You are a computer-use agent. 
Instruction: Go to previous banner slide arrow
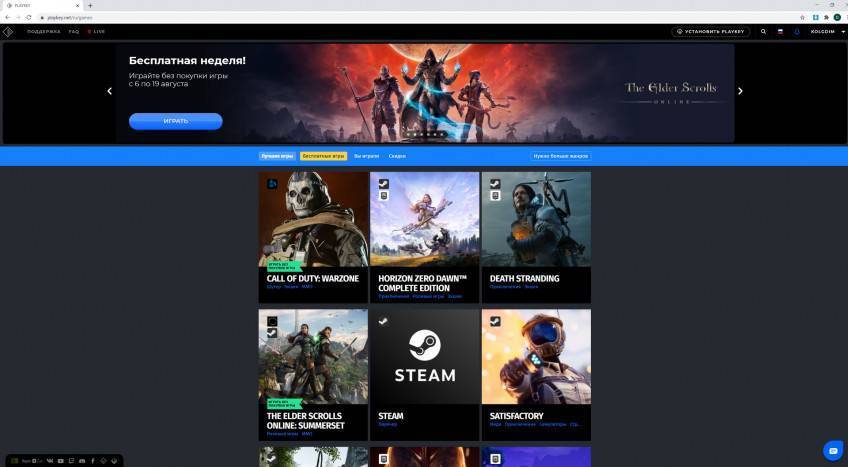click(109, 91)
